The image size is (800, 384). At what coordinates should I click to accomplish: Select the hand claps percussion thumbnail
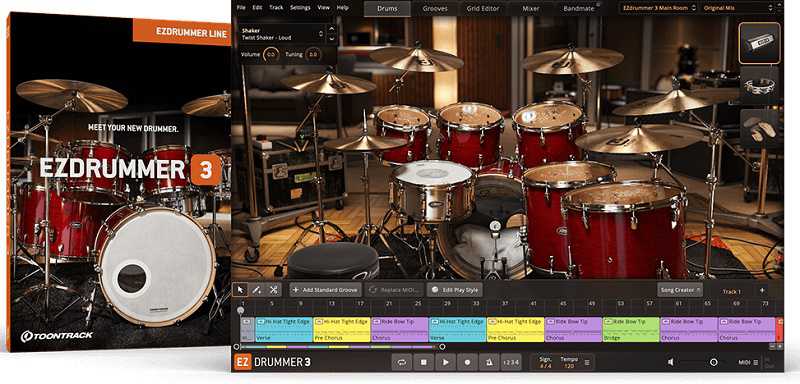tap(759, 129)
